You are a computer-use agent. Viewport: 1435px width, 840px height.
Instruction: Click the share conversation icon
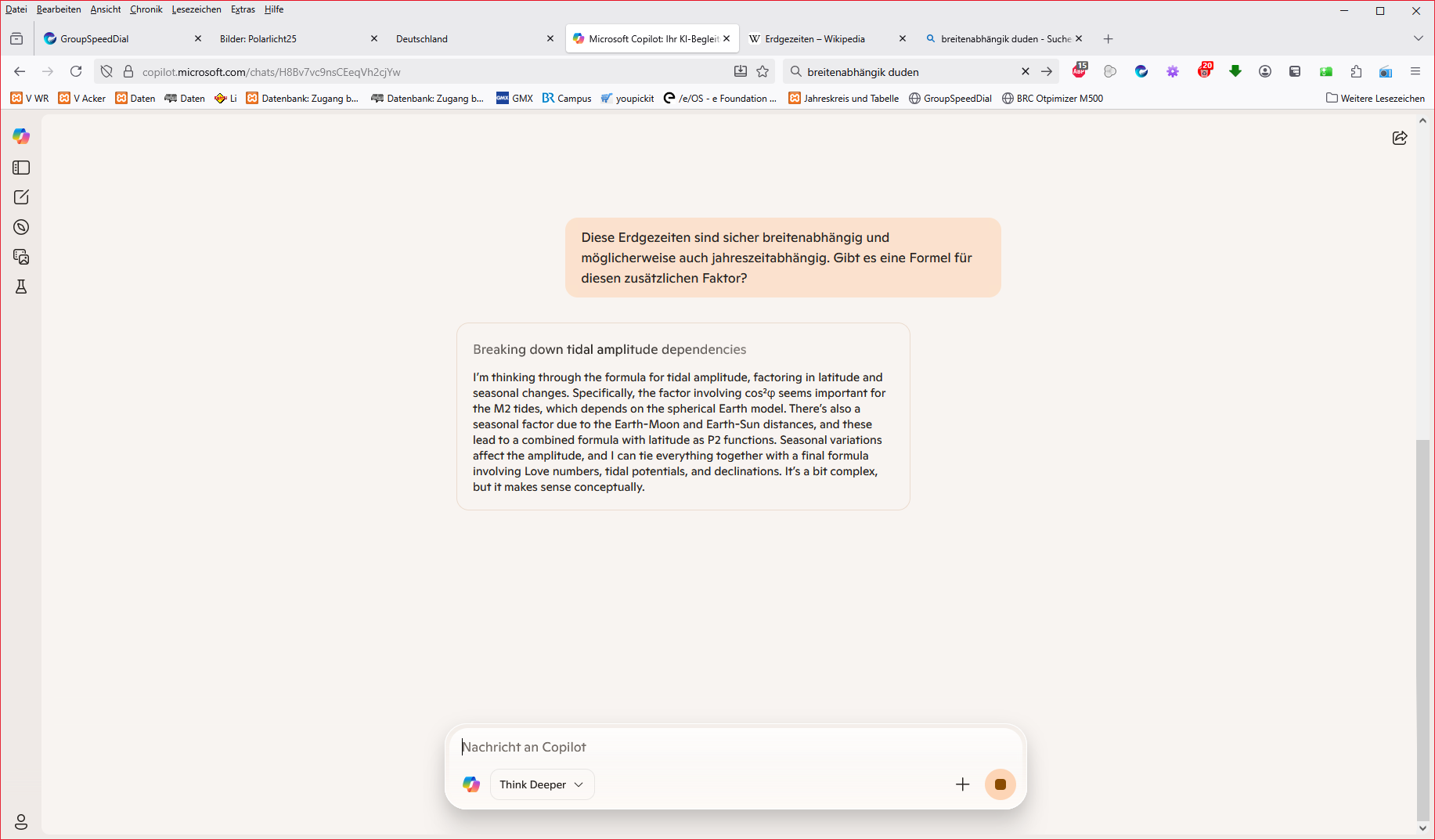click(x=1400, y=139)
